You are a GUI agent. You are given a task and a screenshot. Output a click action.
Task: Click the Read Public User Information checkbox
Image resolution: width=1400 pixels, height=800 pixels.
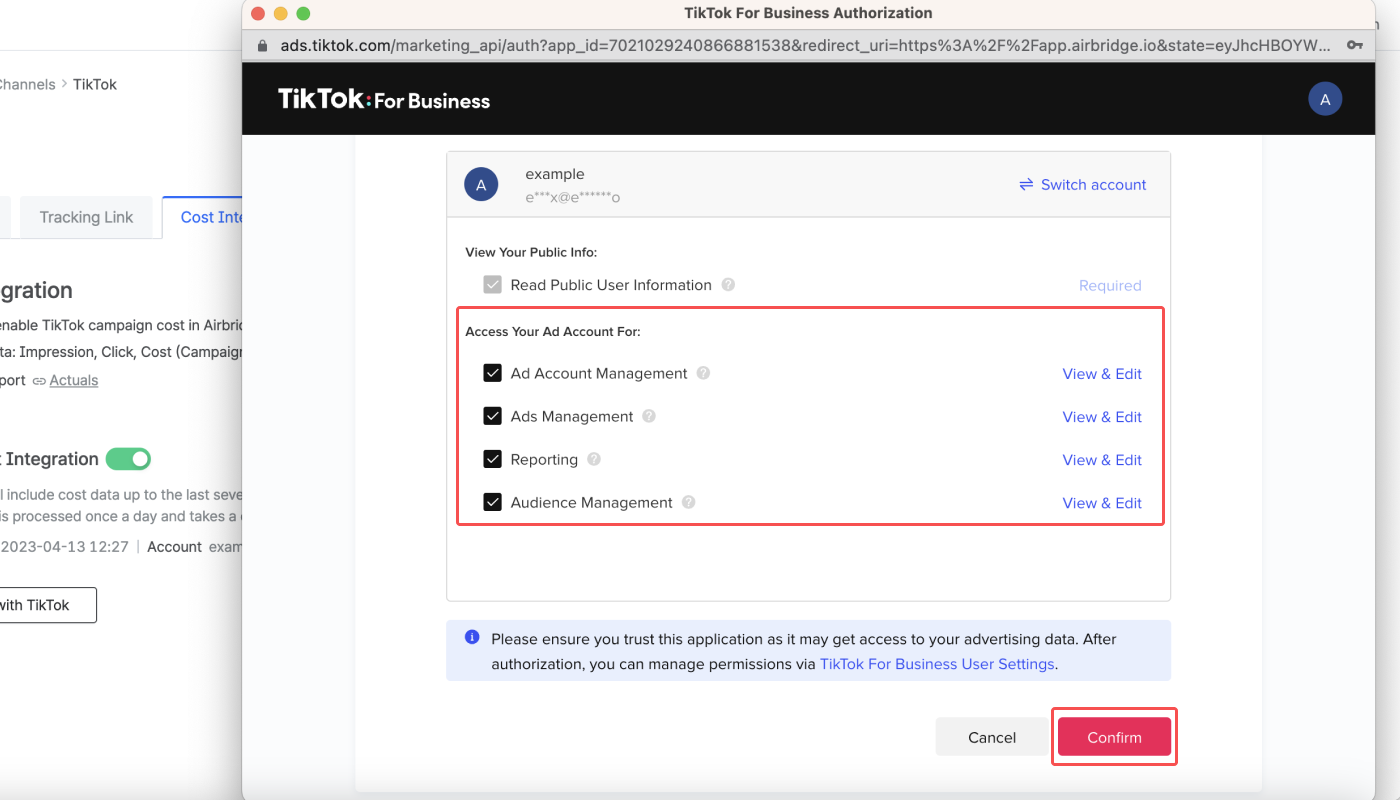(492, 285)
